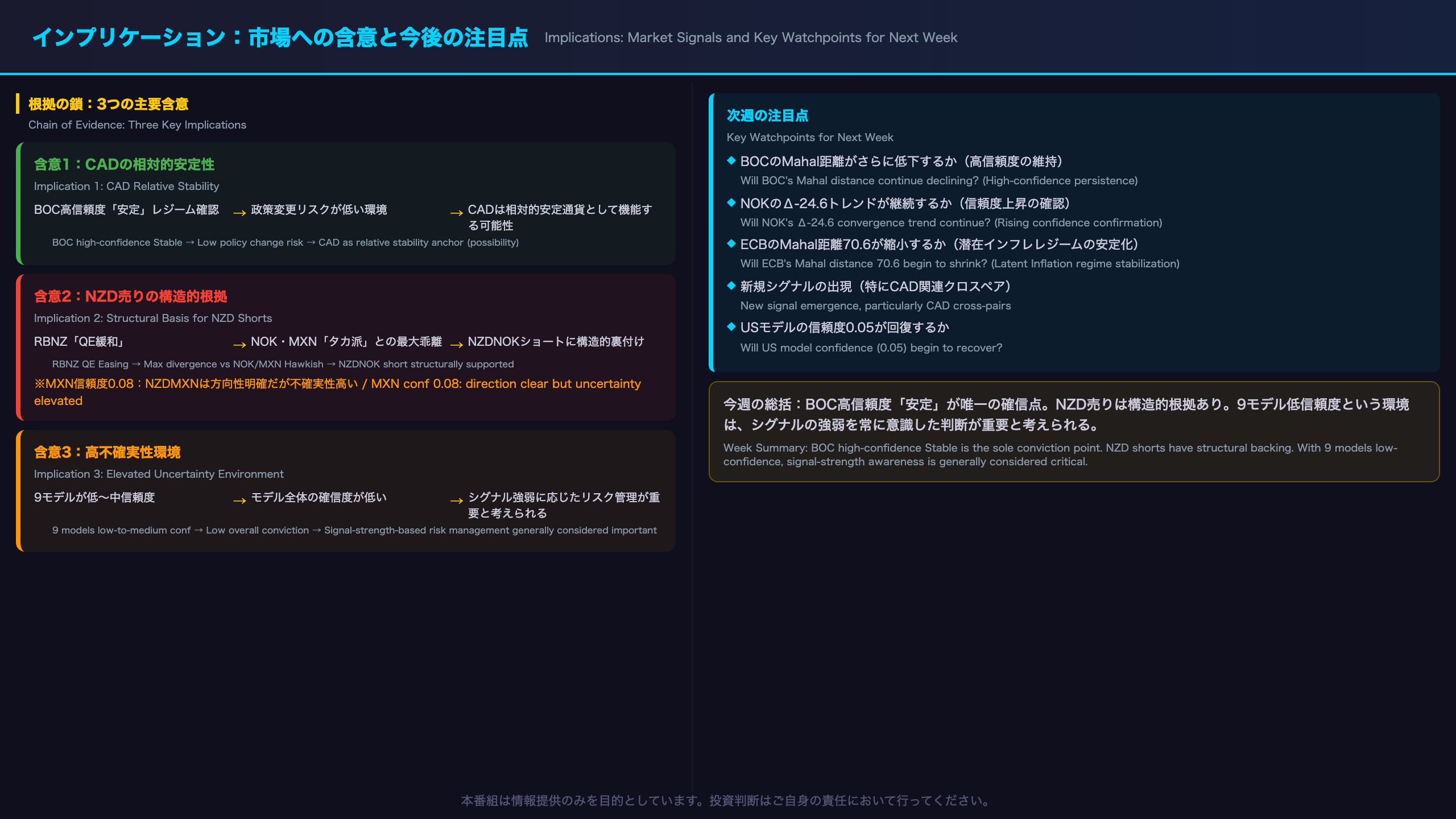This screenshot has width=1456, height=819.
Task: Click the heading 含意1：CADの相対的安定性
Action: point(124,164)
